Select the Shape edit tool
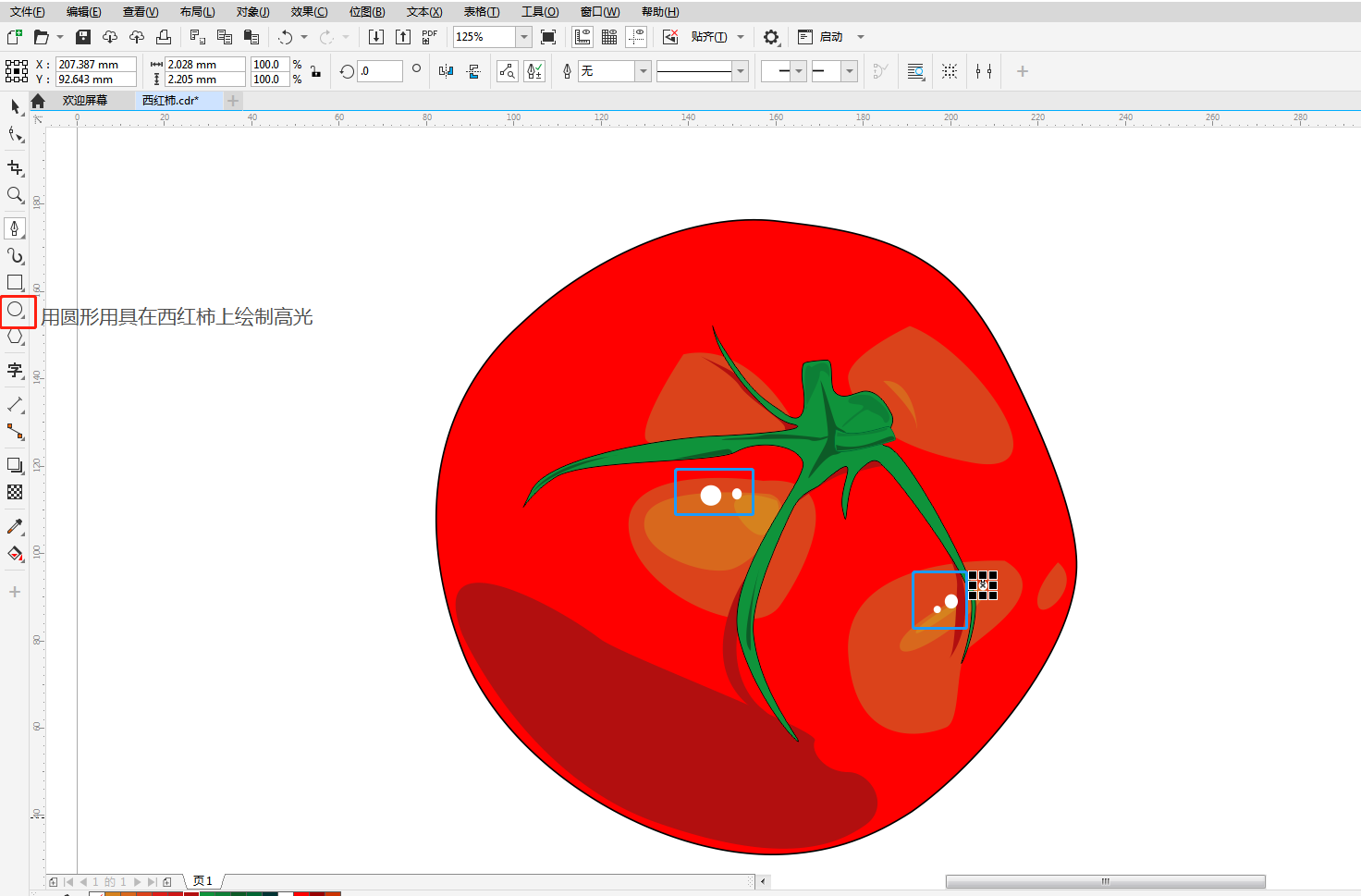1361x896 pixels. [x=15, y=135]
